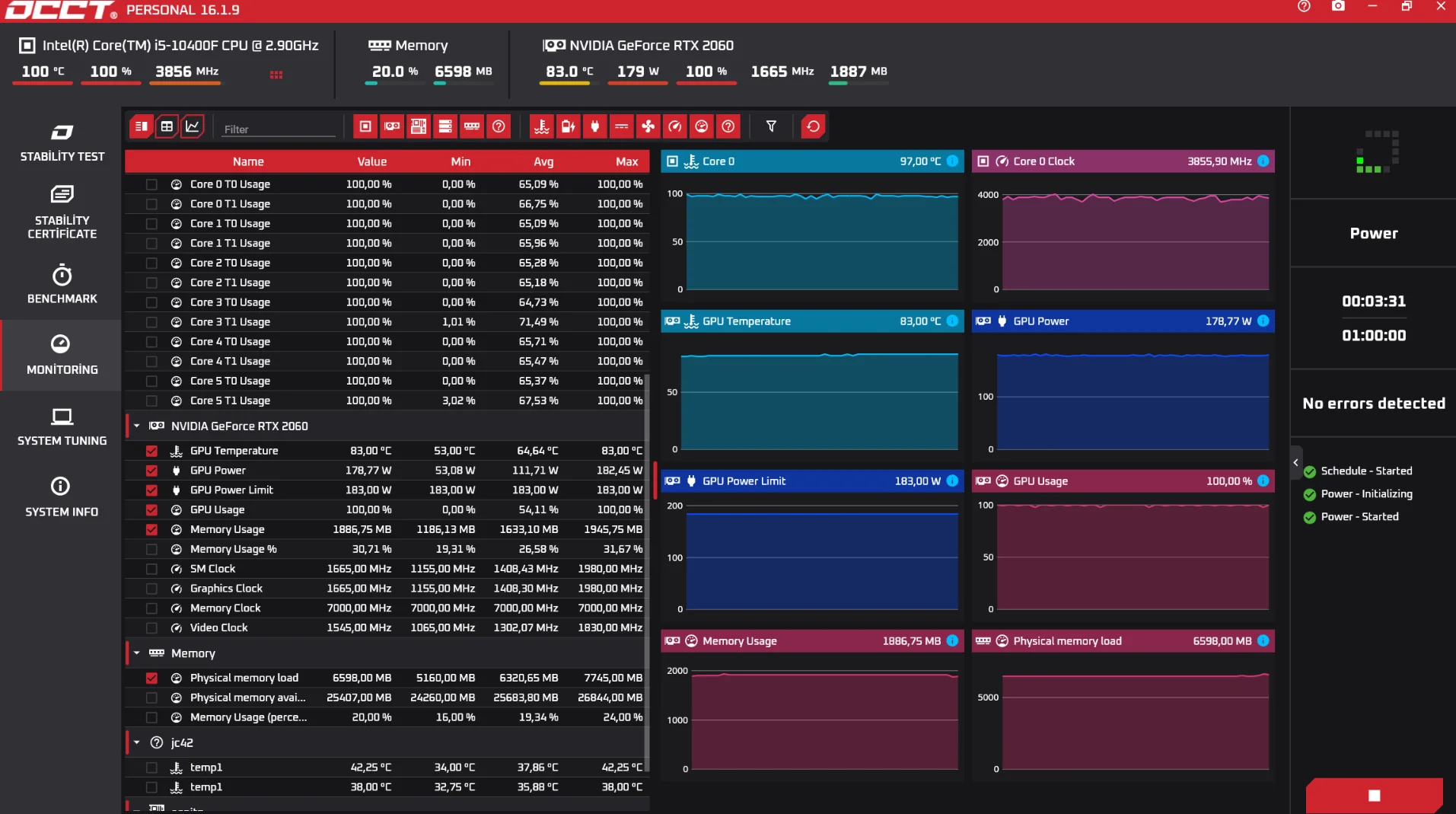Collapse the jc42 sensor group

[x=137, y=742]
